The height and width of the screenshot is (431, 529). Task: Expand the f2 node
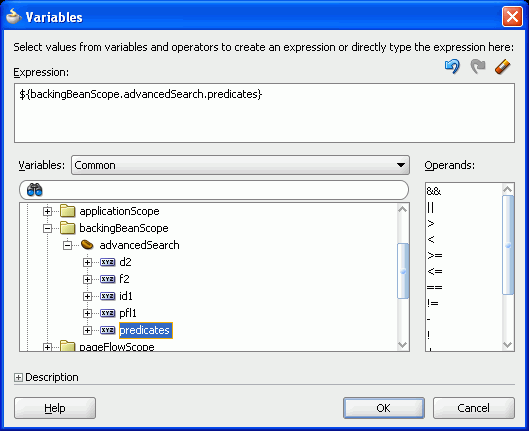click(87, 279)
